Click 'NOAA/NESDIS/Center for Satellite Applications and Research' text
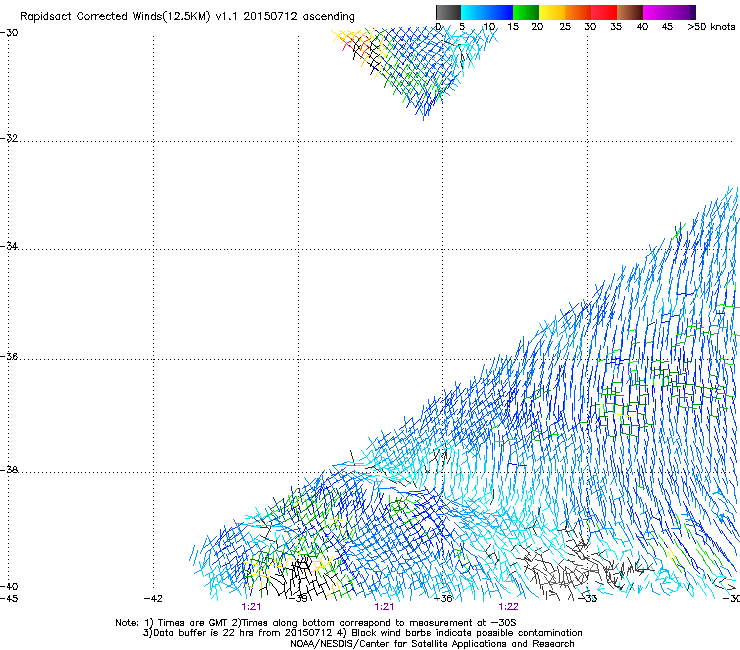The width and height of the screenshot is (740, 650). (x=432, y=644)
